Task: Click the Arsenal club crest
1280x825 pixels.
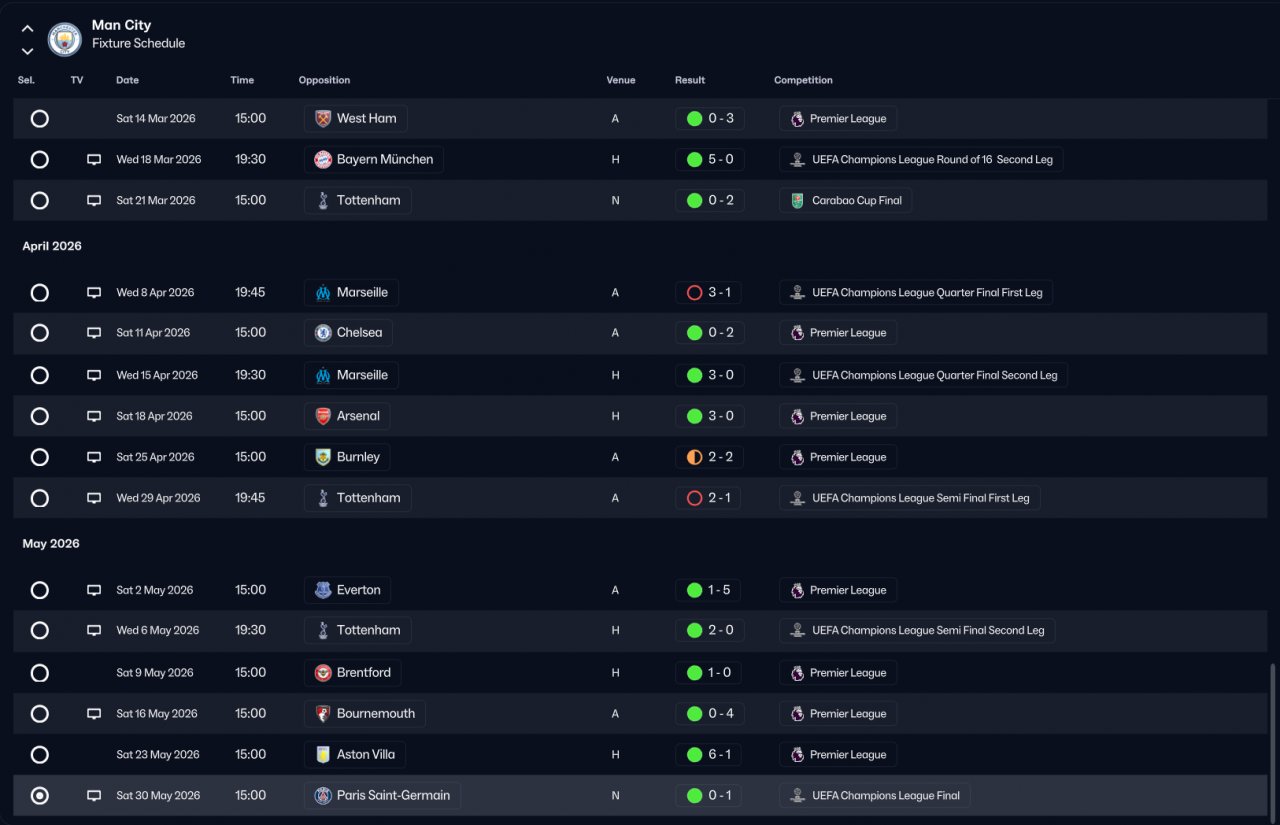Action: coord(323,416)
